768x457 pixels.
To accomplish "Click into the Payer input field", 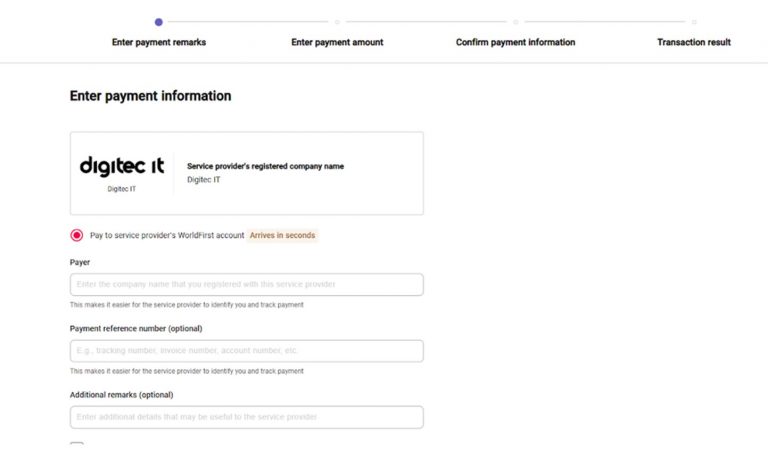I will (x=246, y=285).
